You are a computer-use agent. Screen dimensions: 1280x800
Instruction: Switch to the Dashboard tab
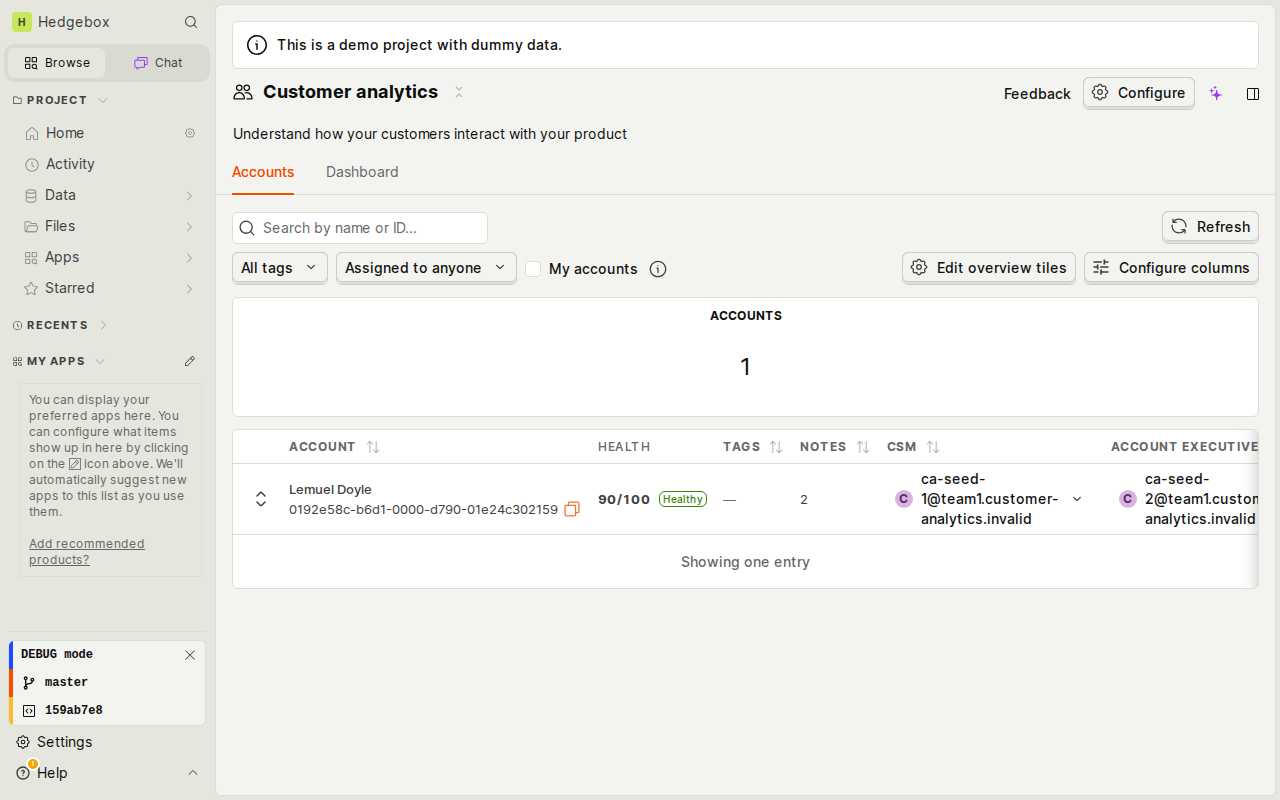[362, 172]
